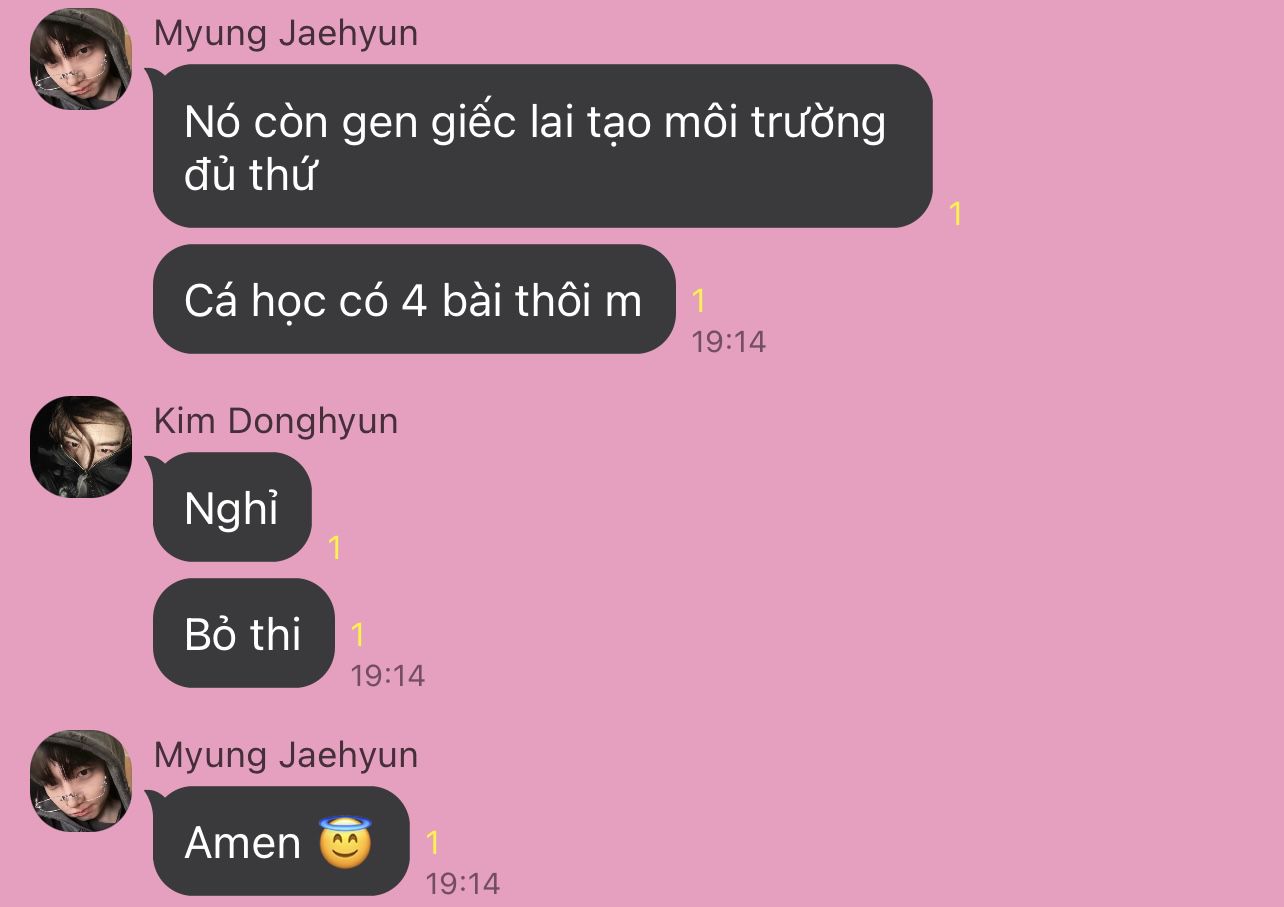1284x907 pixels.
Task: Click the 19:14 timestamp beside the Amen message
Action: tap(463, 884)
